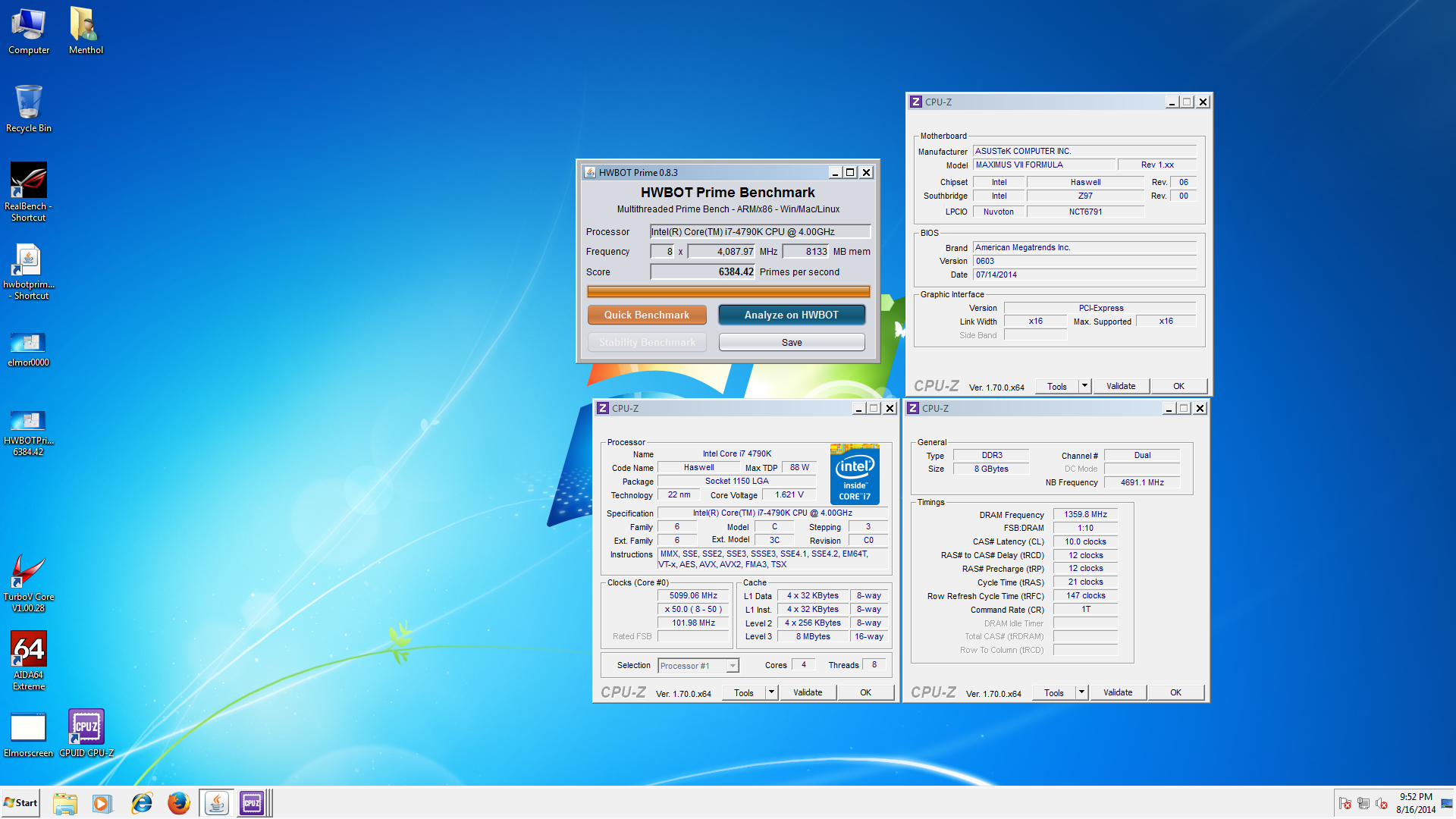Screen dimensions: 1456x819
Task: Click the Core Speed value 5099.06 MHz
Action: [693, 596]
